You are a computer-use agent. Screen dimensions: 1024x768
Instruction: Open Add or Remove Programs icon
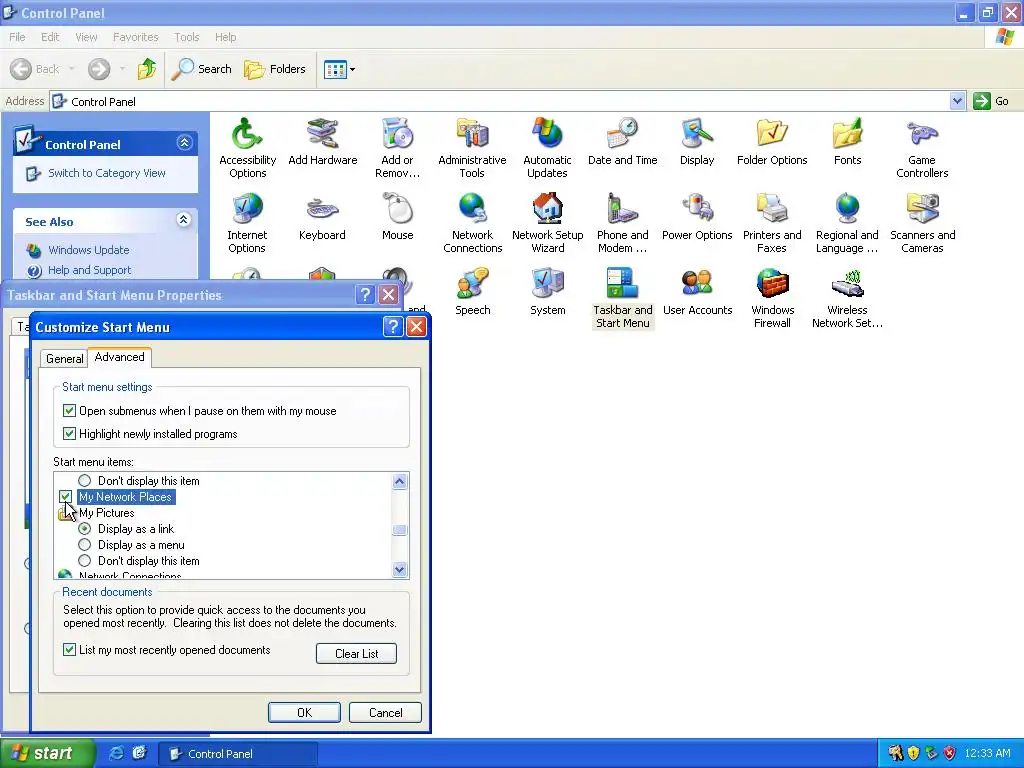click(x=397, y=147)
